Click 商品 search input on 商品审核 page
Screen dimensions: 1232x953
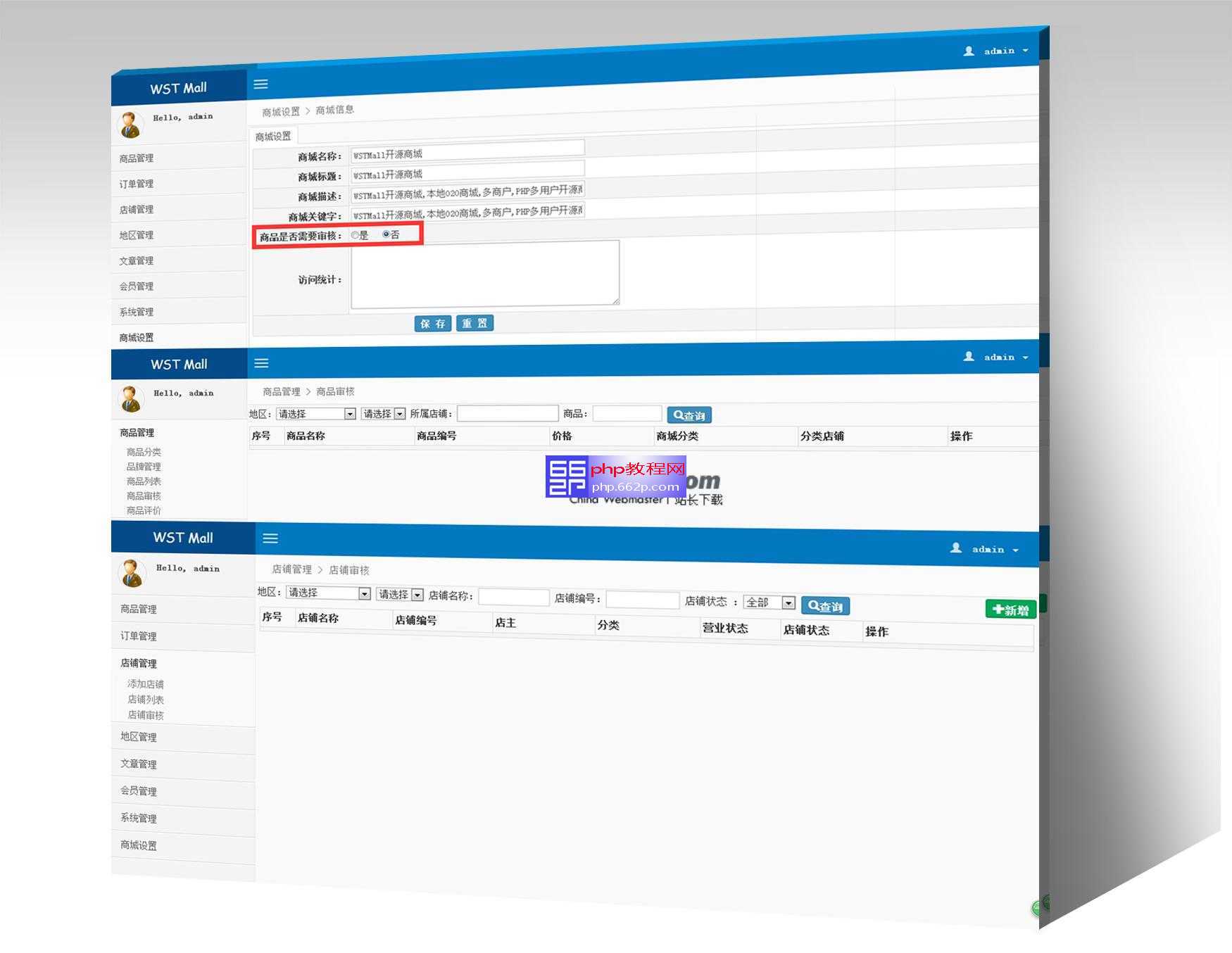click(627, 413)
